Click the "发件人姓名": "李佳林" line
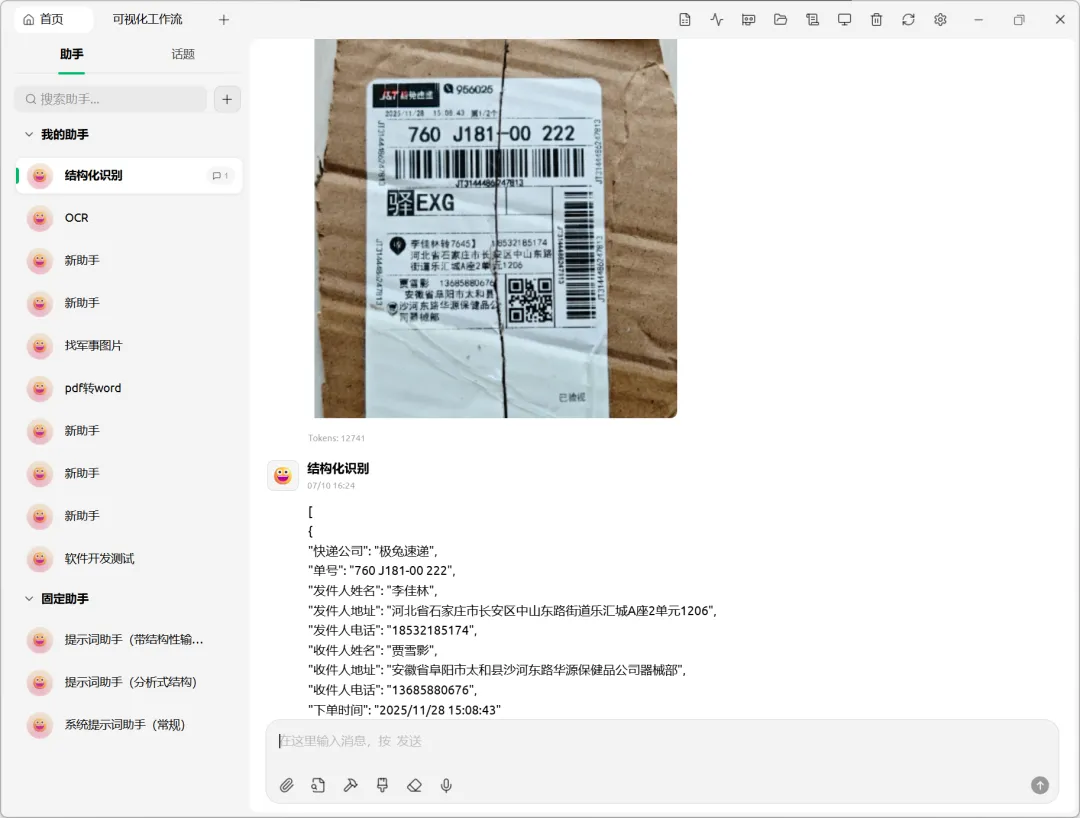1080x818 pixels. (373, 591)
